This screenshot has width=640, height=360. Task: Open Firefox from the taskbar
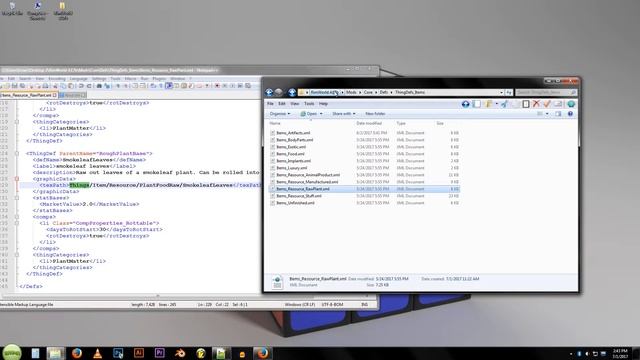pyautogui.click(x=77, y=353)
